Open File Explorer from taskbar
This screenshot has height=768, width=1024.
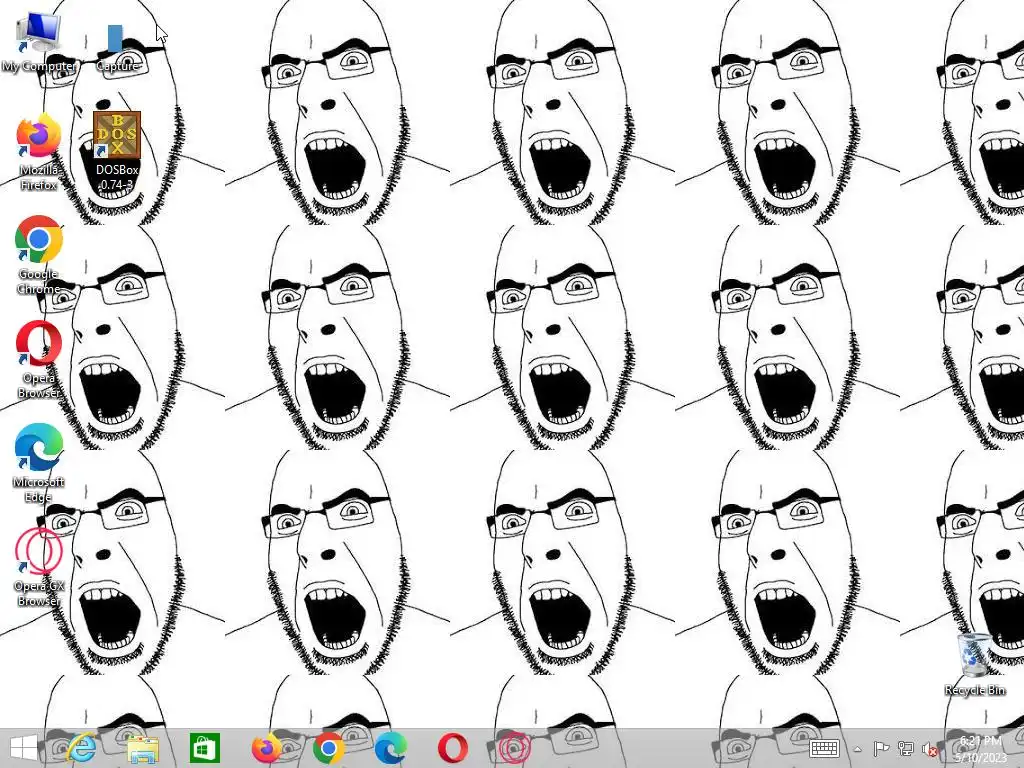[142, 748]
